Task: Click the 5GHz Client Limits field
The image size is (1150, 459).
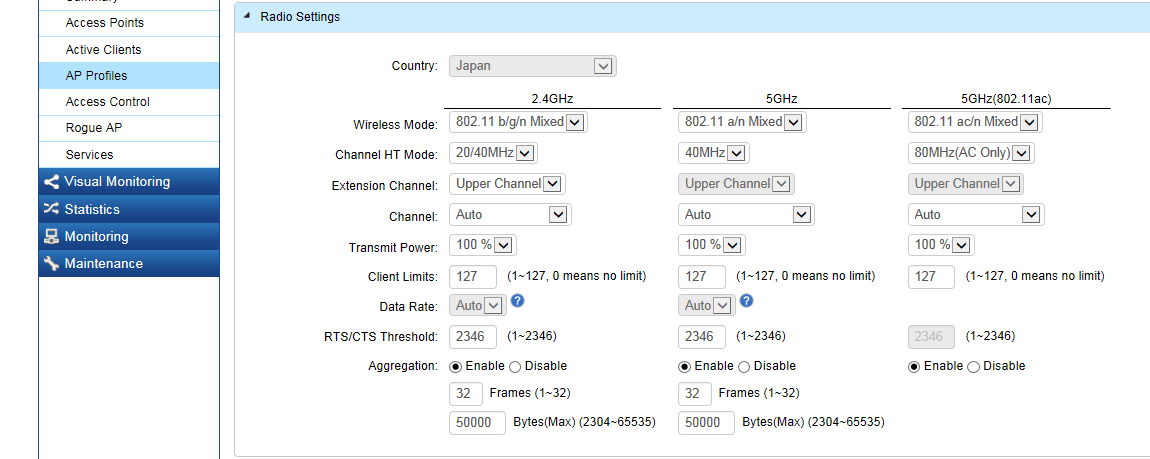Action: pos(702,276)
